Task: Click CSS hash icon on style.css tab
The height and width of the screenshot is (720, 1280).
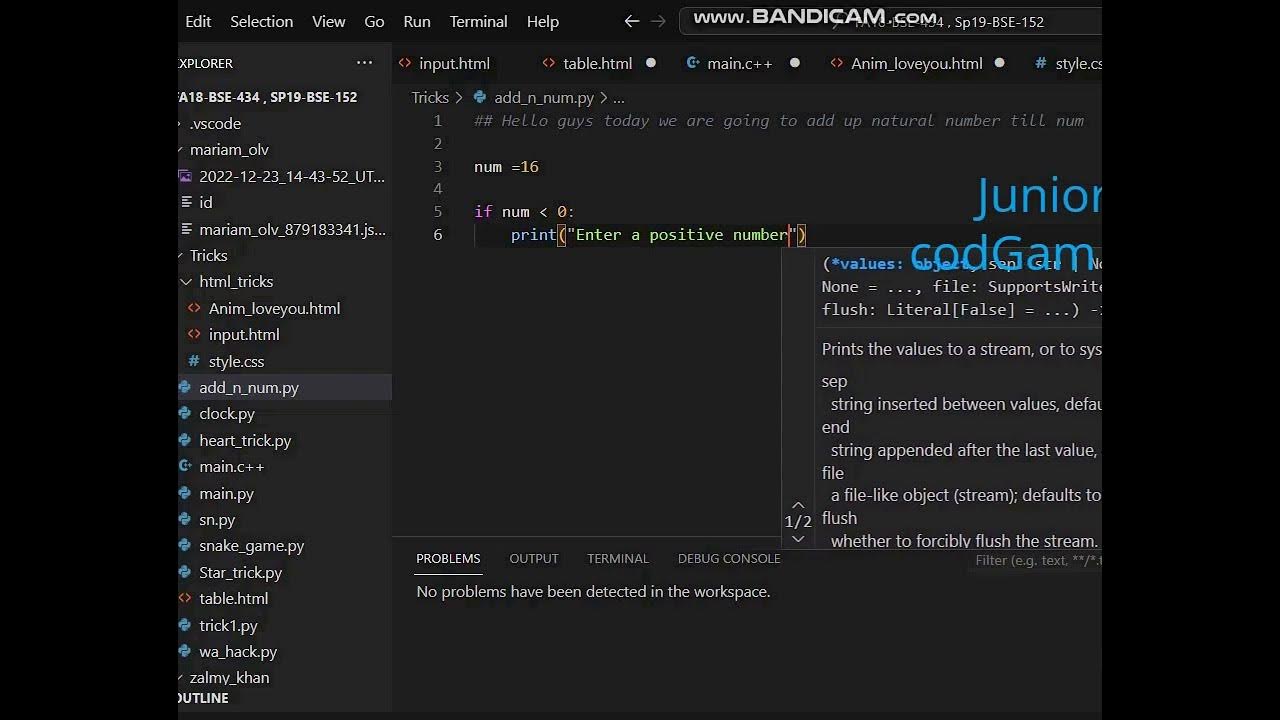Action: coord(1041,63)
